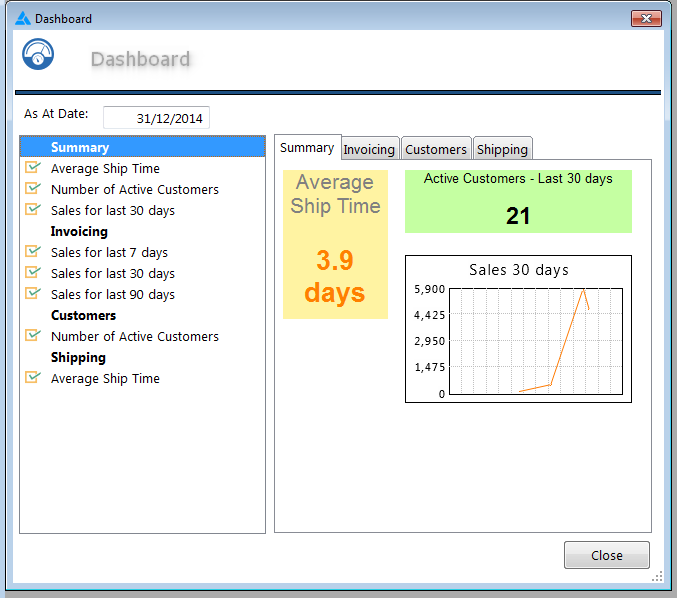This screenshot has width=677, height=598.
Task: Click the Dashboard gauge icon in header
Action: [x=38, y=56]
